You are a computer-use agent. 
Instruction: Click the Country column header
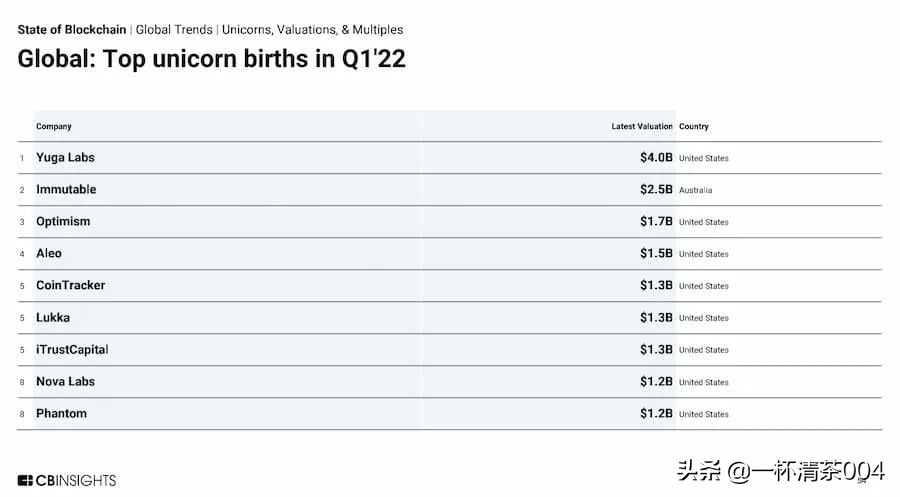tap(694, 127)
